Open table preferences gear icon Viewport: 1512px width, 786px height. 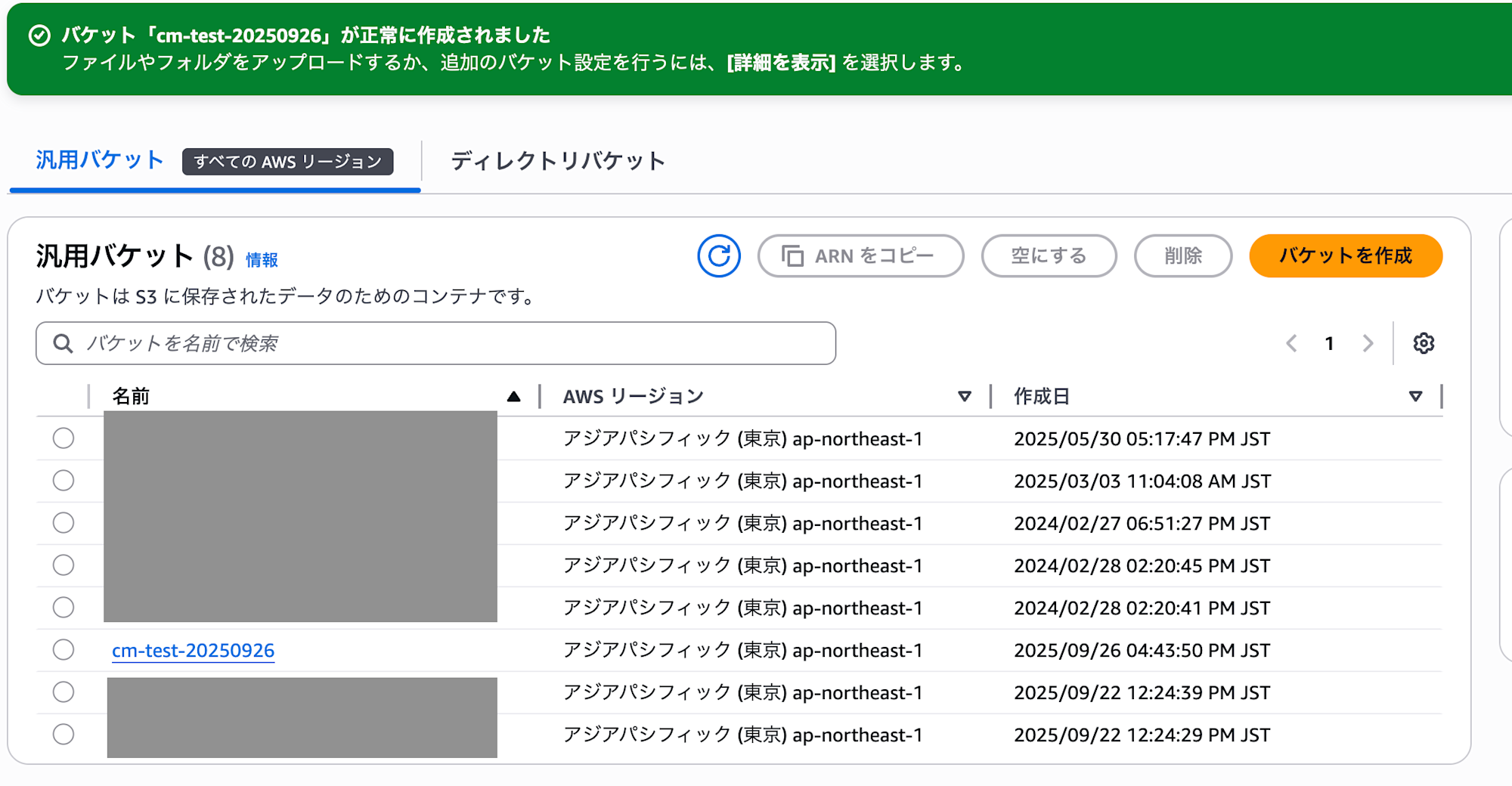tap(1424, 344)
